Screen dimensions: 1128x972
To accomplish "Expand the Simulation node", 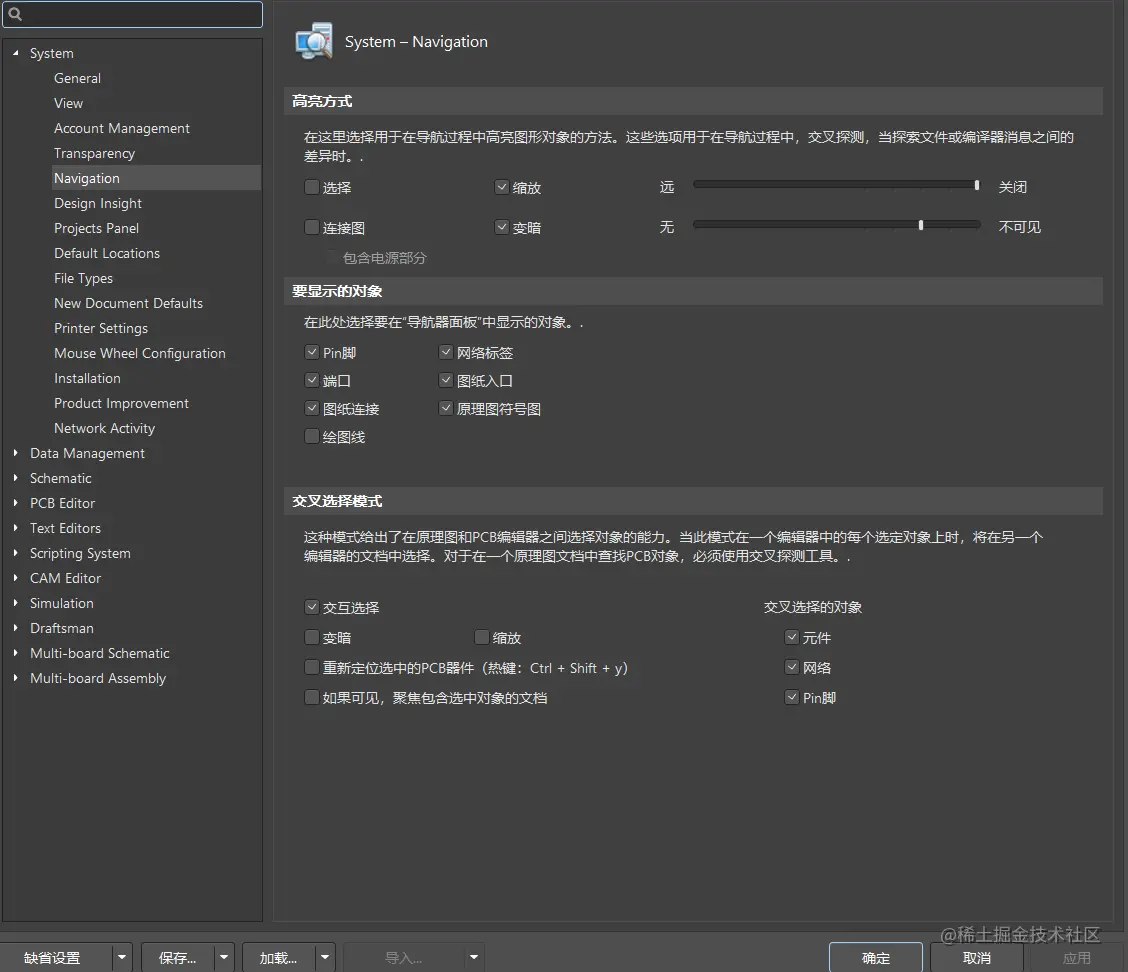I will tap(16, 603).
